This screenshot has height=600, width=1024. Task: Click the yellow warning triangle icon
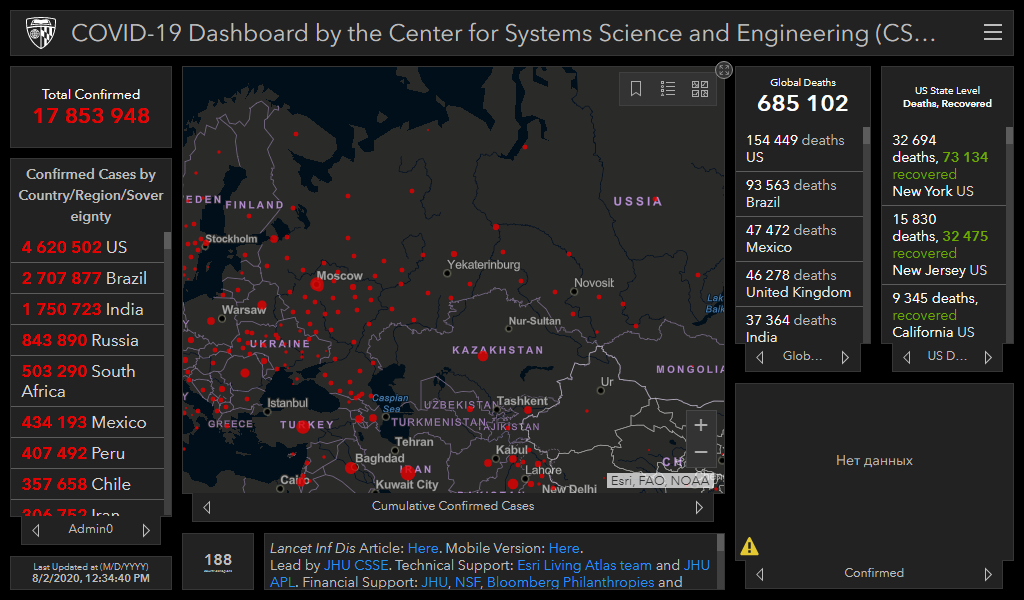[749, 546]
